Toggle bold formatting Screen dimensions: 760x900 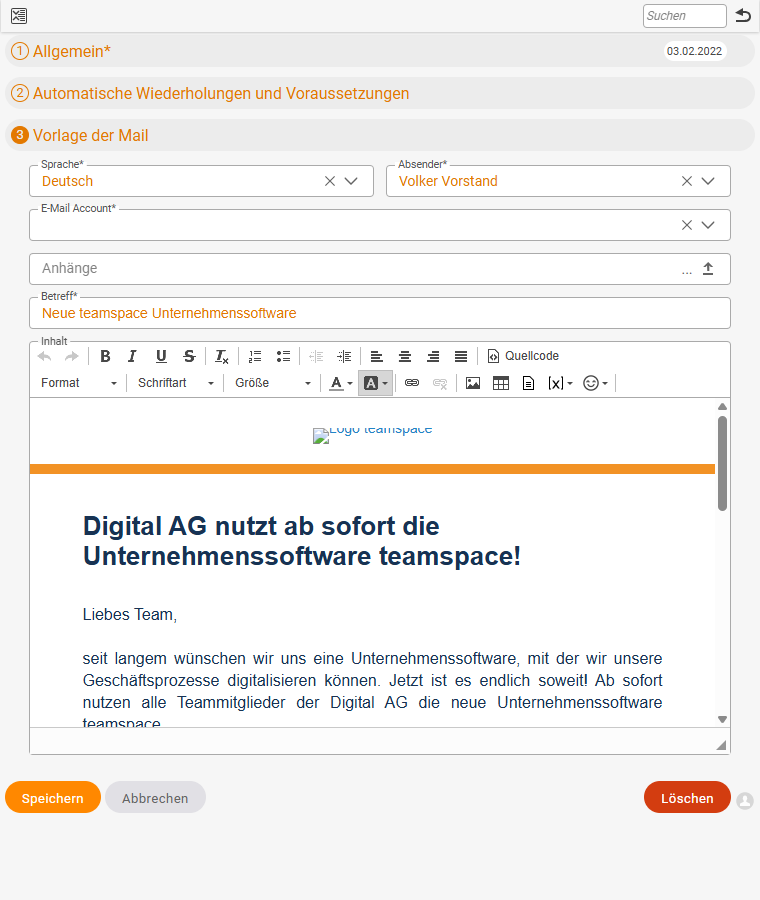[x=105, y=356]
